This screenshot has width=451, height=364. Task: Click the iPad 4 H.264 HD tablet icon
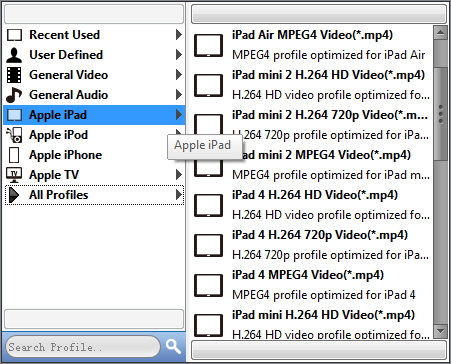pos(209,205)
